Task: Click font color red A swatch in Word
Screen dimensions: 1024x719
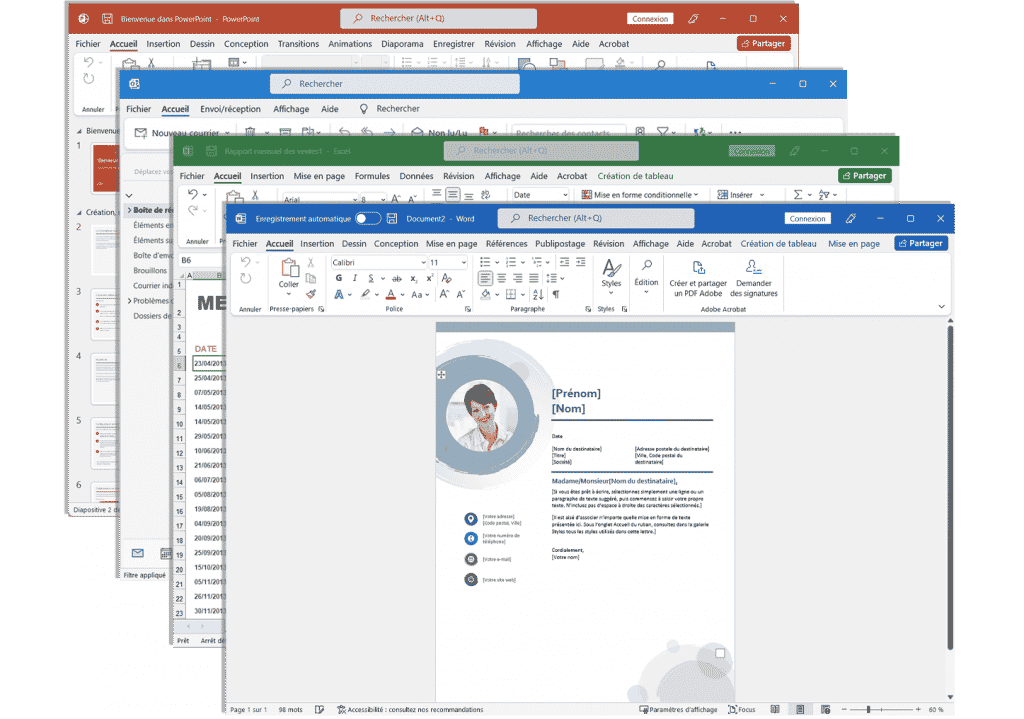Action: tap(391, 295)
